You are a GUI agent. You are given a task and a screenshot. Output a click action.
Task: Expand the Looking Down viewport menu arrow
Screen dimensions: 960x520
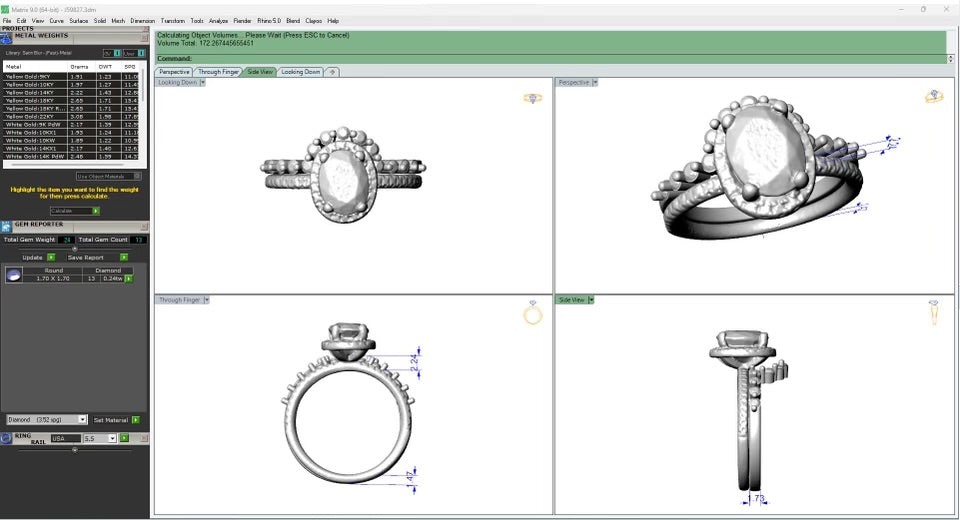[x=203, y=83]
